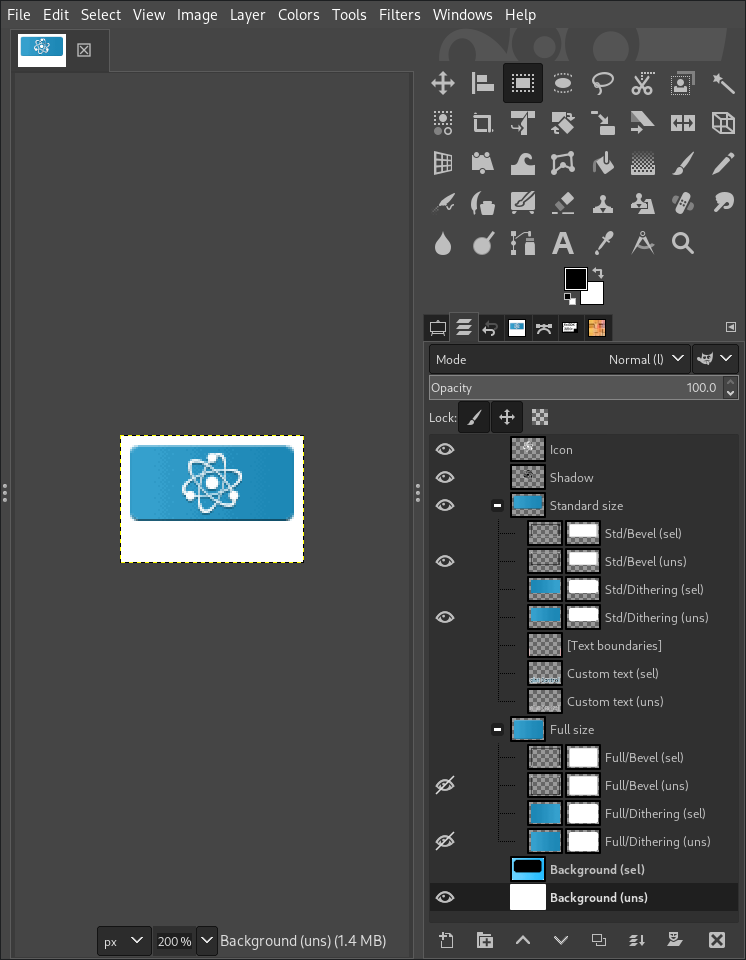The height and width of the screenshot is (960, 746).
Task: Create a new layer
Action: (446, 940)
